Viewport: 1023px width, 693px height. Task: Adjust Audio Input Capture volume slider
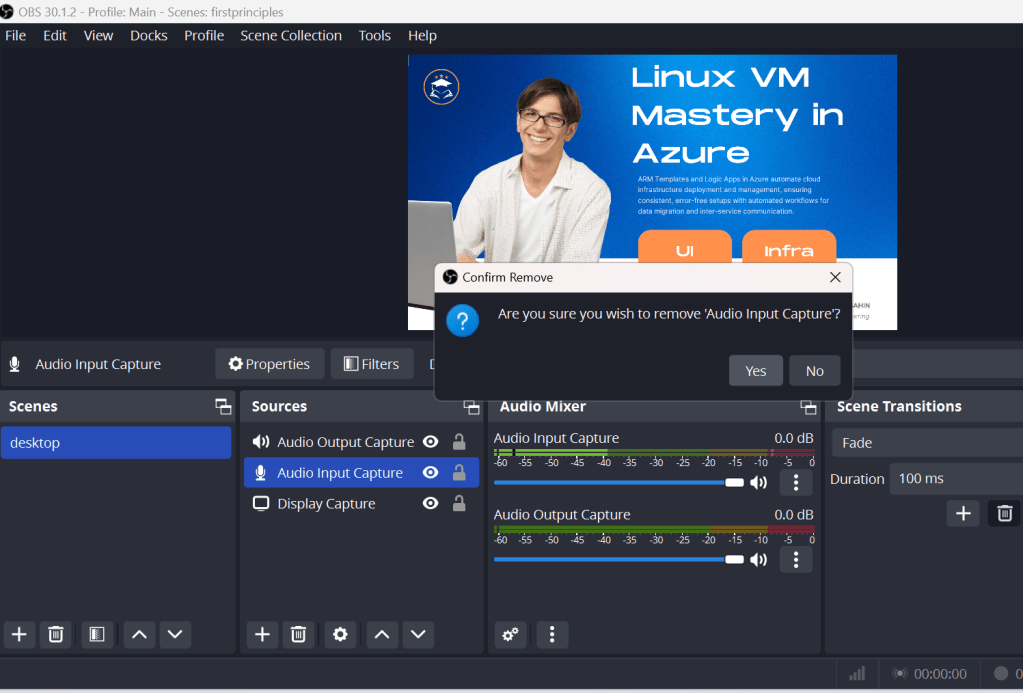[x=618, y=483]
